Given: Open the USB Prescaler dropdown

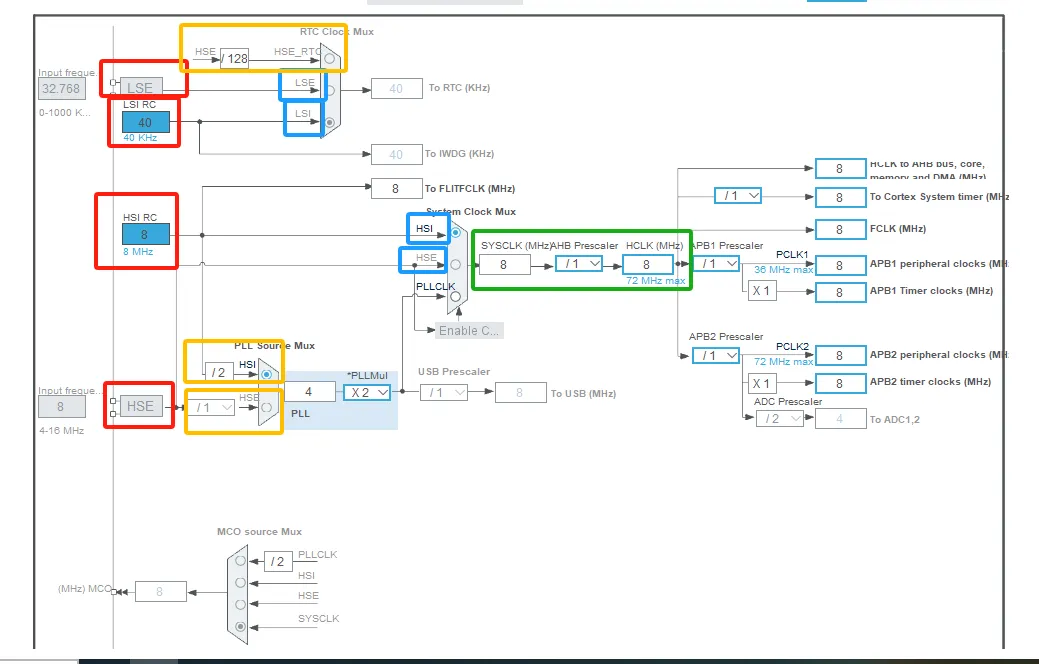Looking at the screenshot, I should pyautogui.click(x=443, y=393).
